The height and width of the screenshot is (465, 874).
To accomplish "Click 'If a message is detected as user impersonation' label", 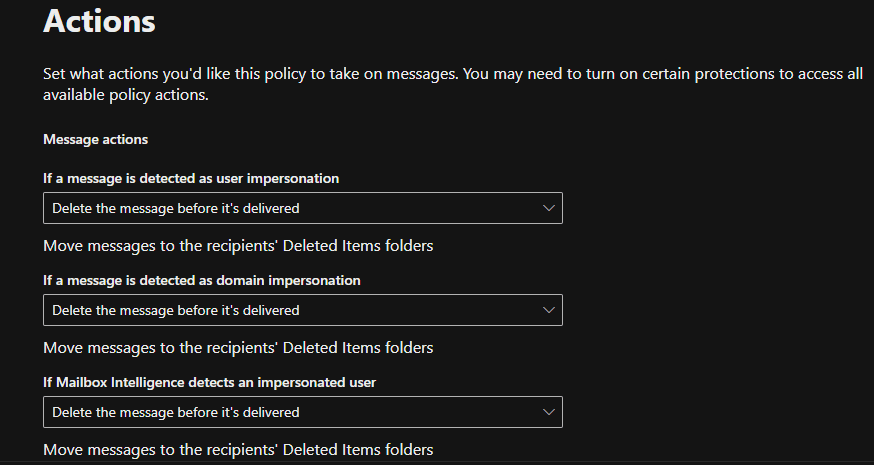I will point(191,178).
